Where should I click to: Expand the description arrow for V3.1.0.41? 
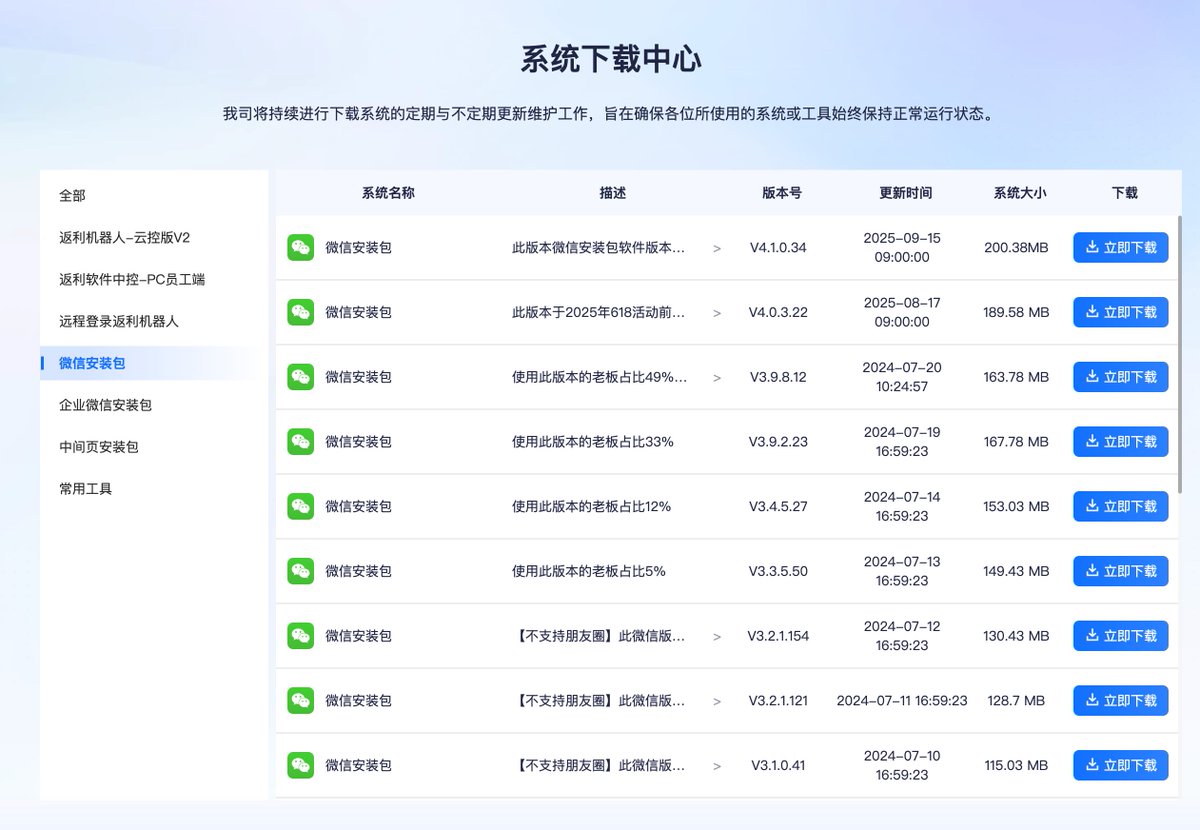click(717, 766)
